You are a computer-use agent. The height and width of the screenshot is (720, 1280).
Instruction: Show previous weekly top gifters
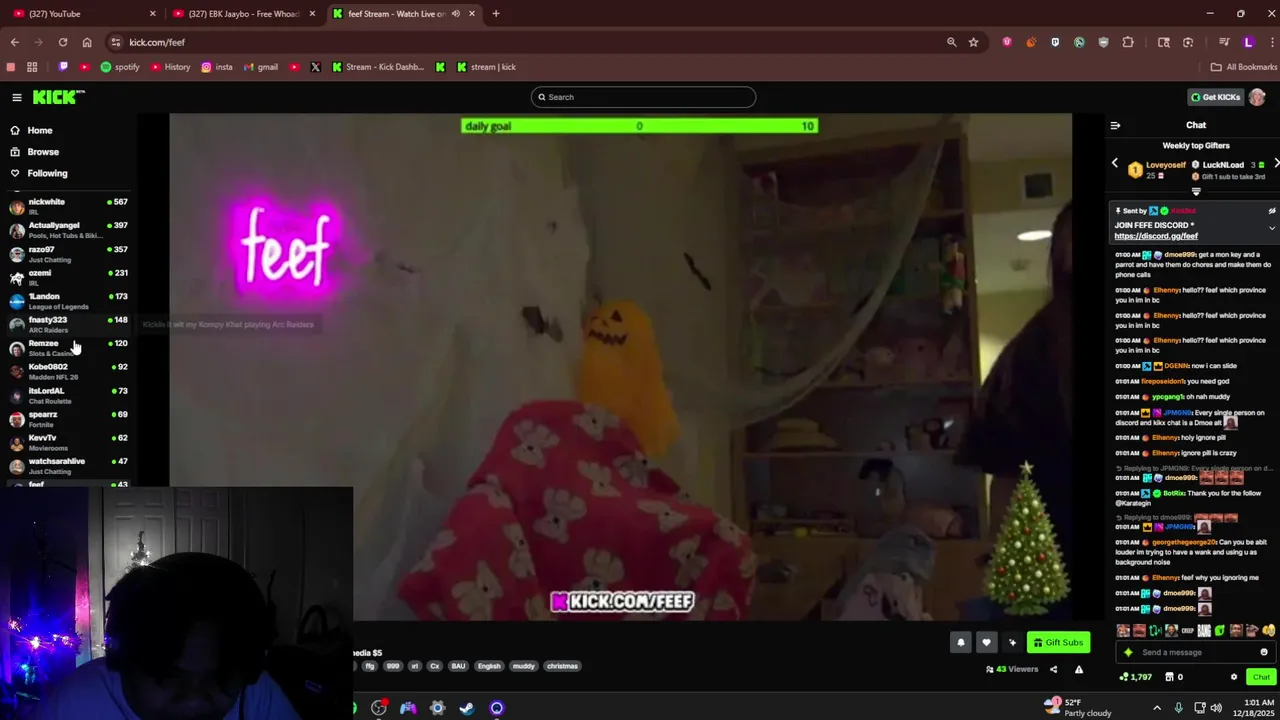(x=1115, y=163)
